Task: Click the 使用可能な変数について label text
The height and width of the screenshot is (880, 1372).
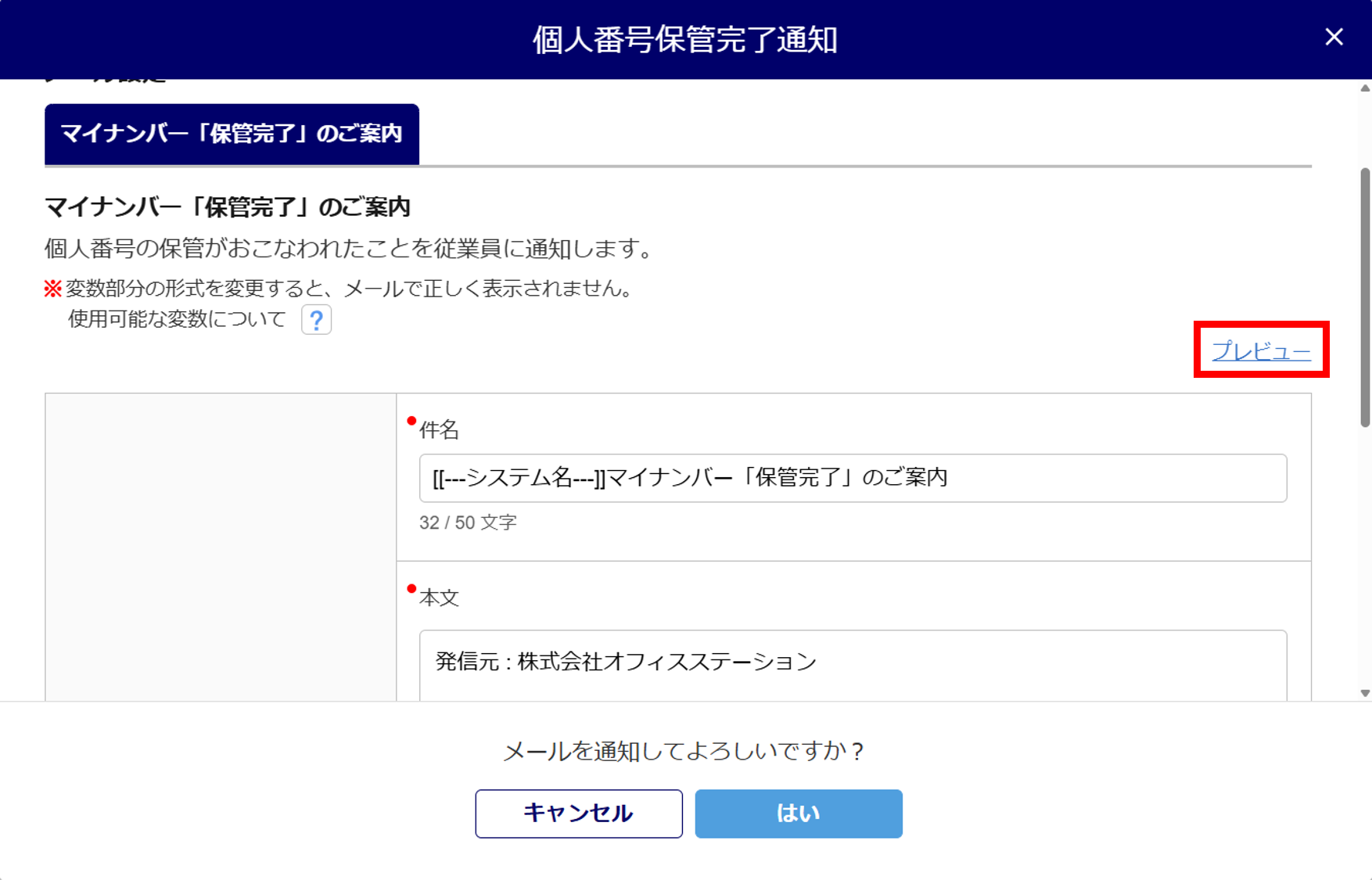Action: [x=177, y=319]
